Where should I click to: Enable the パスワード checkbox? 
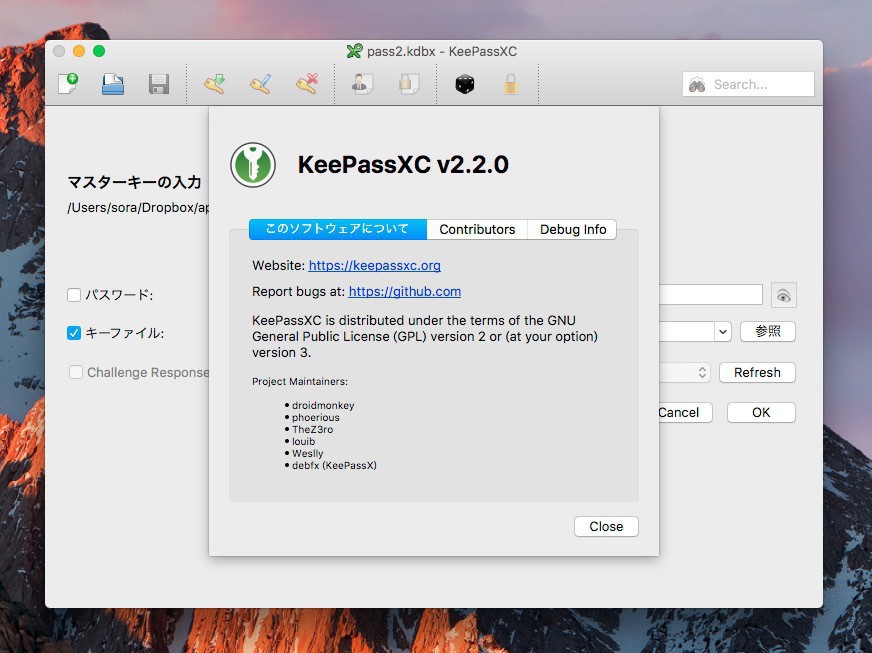click(x=74, y=295)
